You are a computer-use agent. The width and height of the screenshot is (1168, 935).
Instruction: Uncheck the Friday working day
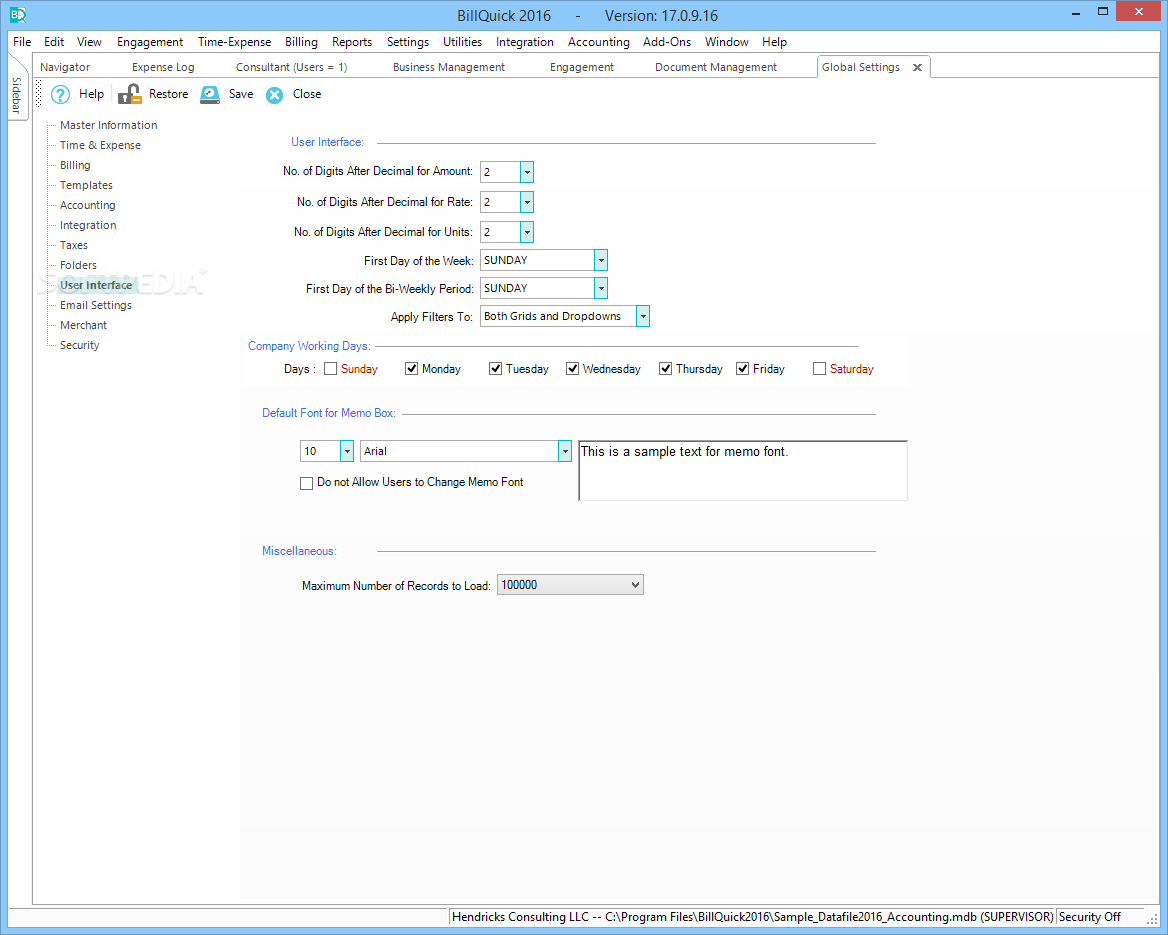coord(742,369)
